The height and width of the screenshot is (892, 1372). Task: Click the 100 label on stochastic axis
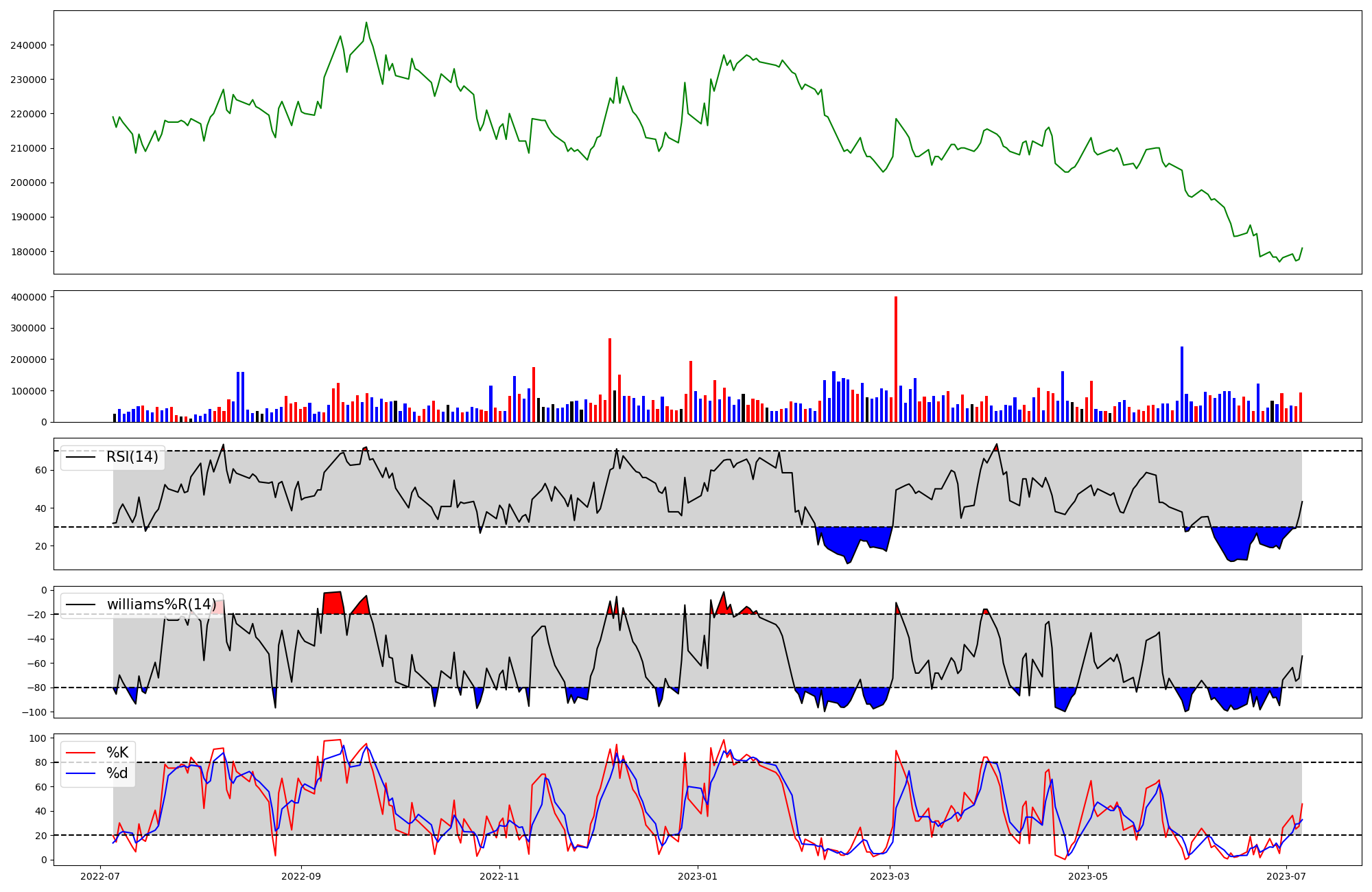37,738
